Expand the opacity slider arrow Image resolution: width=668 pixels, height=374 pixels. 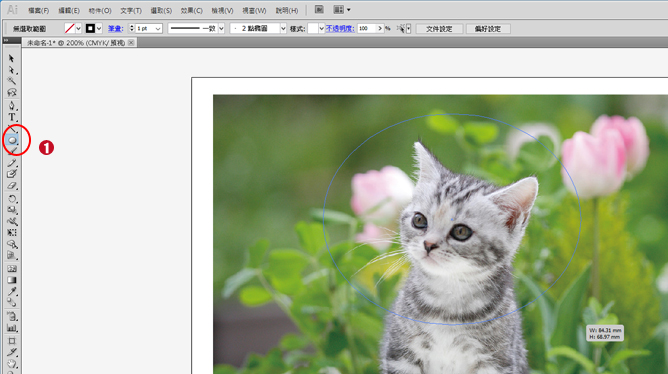point(380,29)
